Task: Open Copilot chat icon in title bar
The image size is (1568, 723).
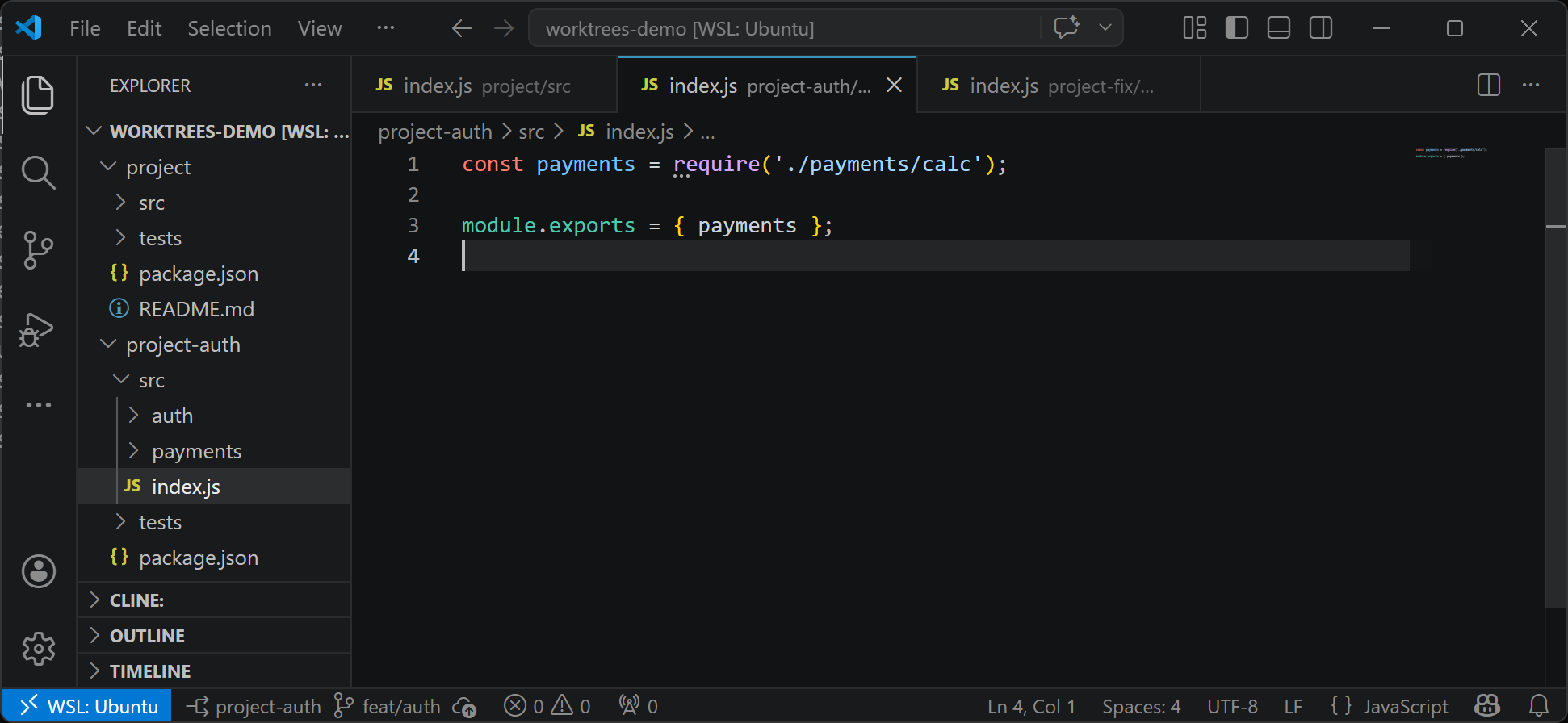Action: pos(1067,28)
